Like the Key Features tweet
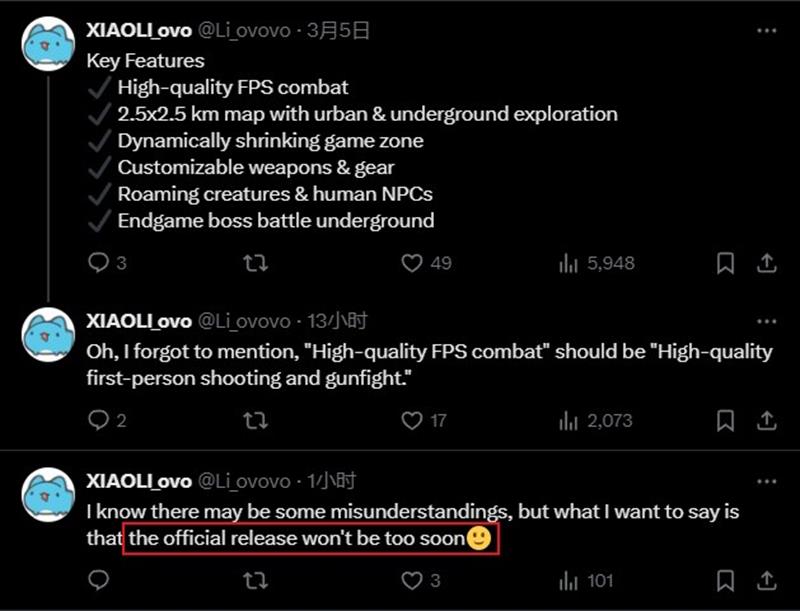The height and width of the screenshot is (611, 800). pos(412,263)
